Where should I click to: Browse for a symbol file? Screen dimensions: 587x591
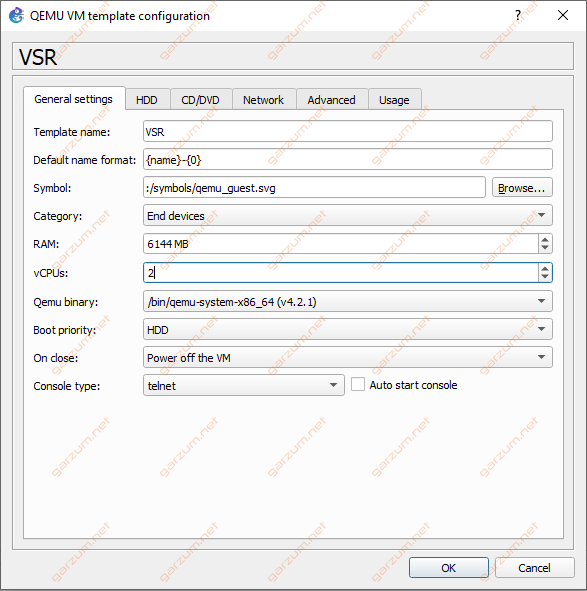(522, 187)
